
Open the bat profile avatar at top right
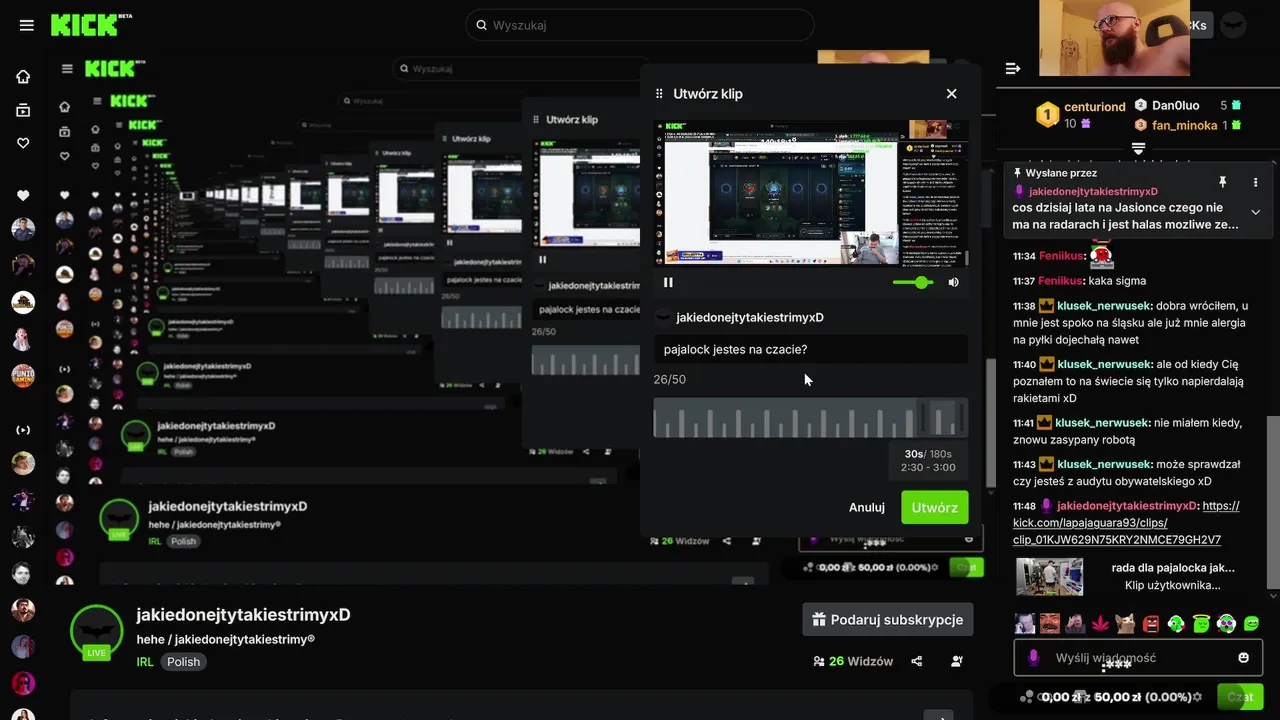1233,25
